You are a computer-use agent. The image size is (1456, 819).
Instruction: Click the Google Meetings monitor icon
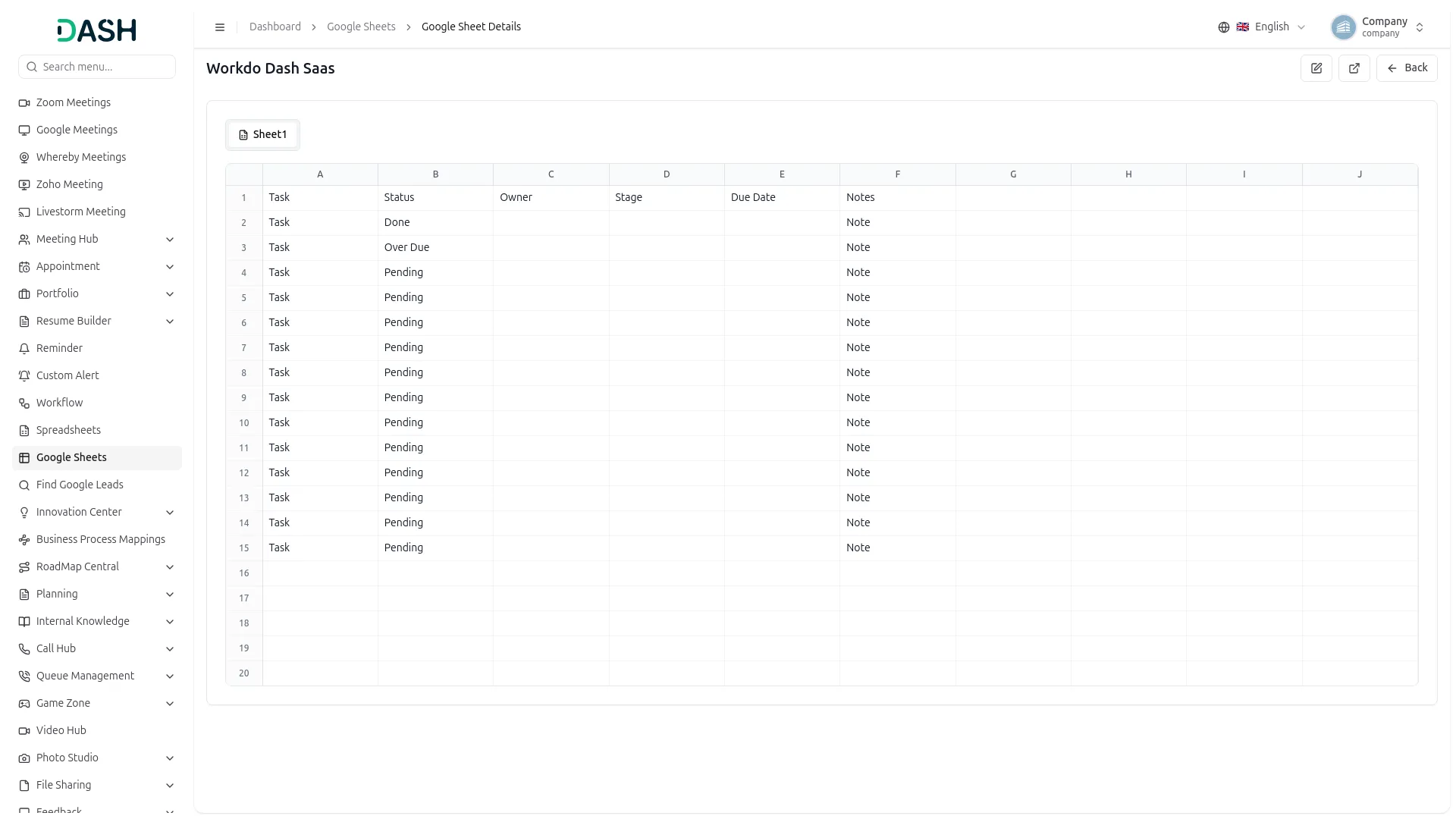[x=24, y=130]
